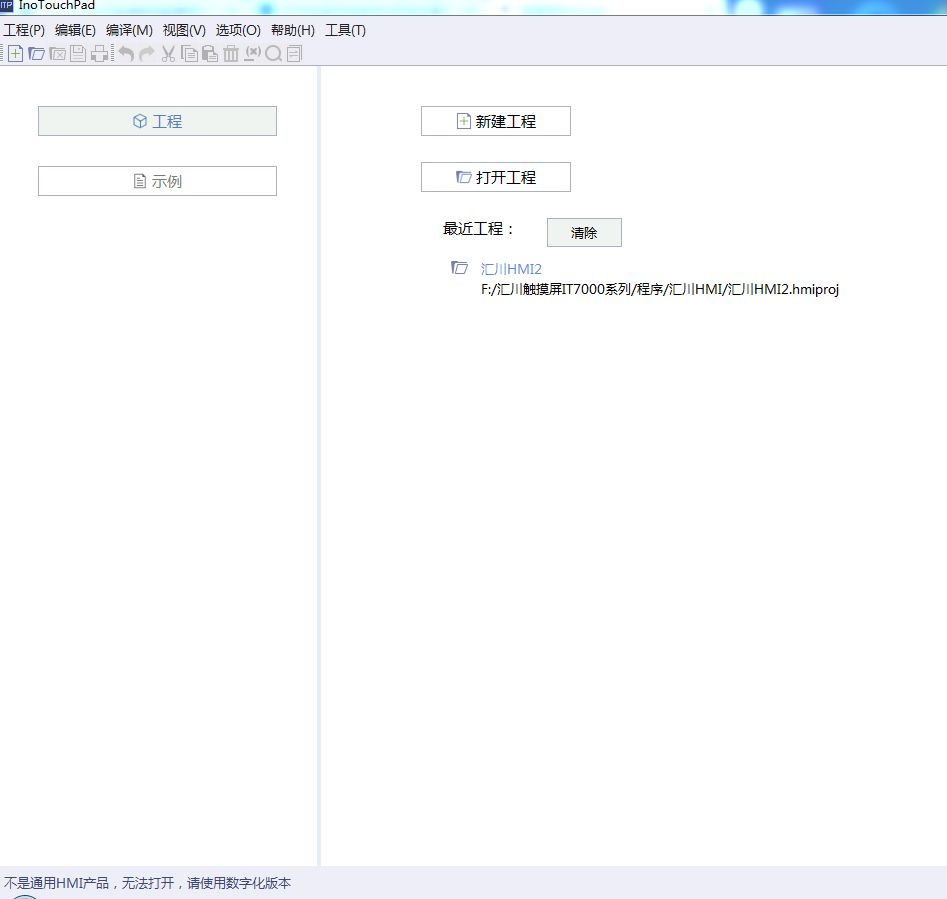Click the Copy toolbar icon
The height and width of the screenshot is (899, 947).
[189, 54]
